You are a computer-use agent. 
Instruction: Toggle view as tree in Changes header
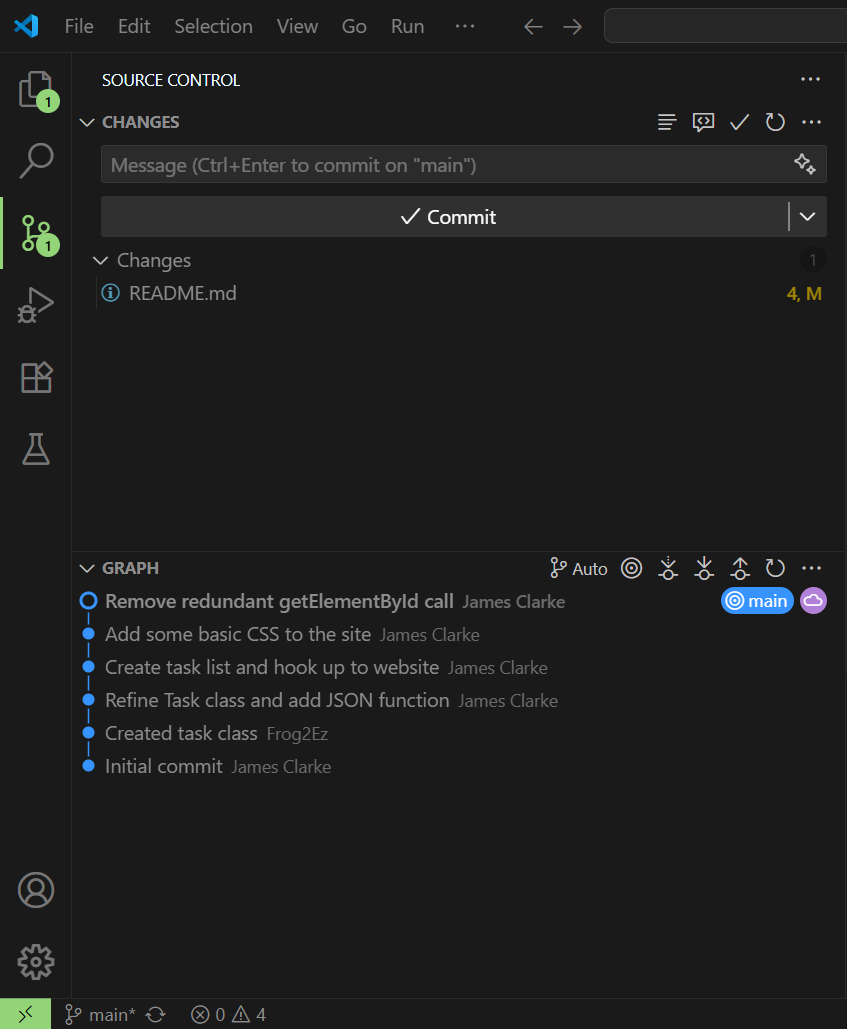click(667, 122)
